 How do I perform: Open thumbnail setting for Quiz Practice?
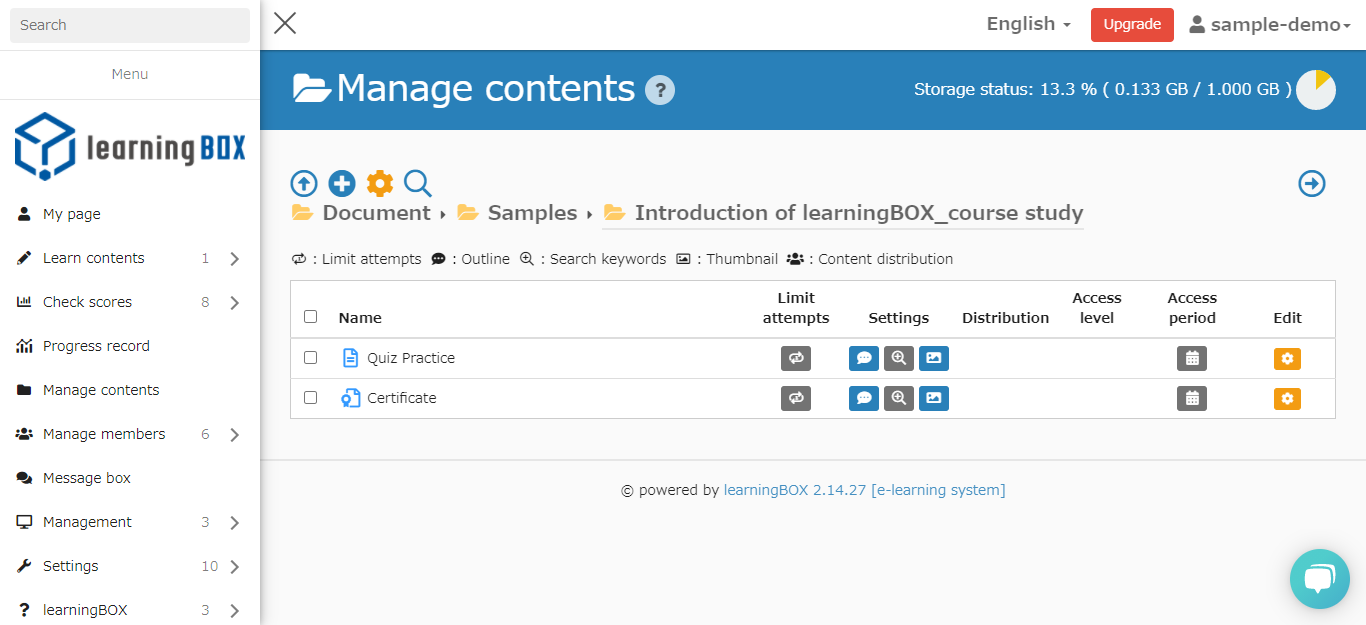[x=933, y=358]
